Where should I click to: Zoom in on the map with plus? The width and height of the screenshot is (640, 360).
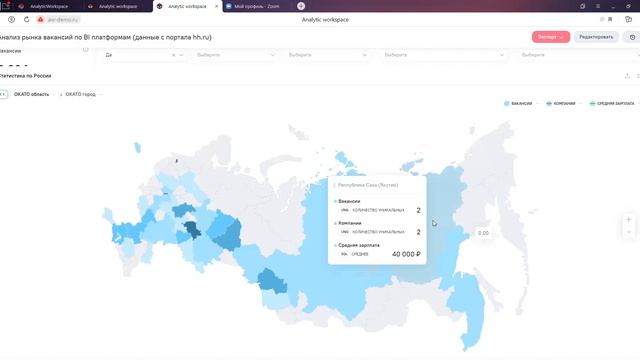629,220
